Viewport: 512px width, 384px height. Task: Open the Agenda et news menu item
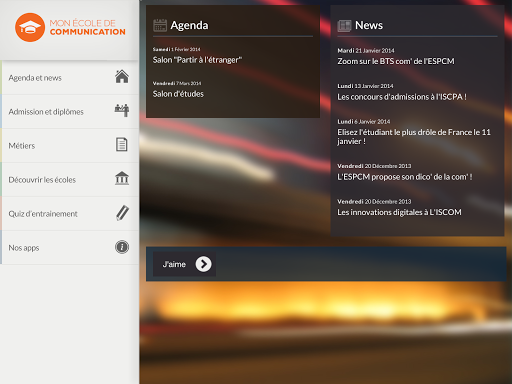(x=69, y=78)
